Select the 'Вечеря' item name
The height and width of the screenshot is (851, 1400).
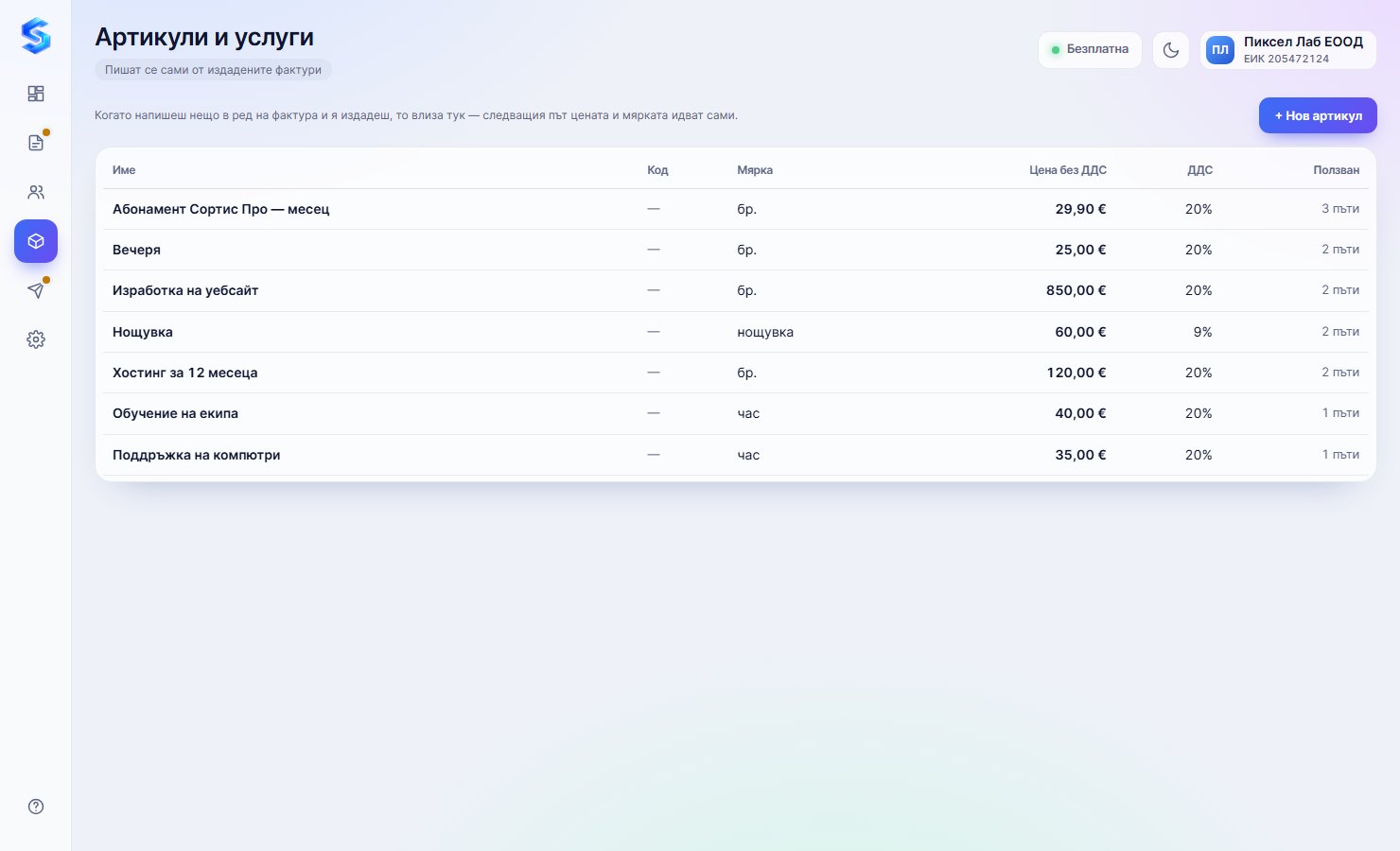pyautogui.click(x=136, y=250)
